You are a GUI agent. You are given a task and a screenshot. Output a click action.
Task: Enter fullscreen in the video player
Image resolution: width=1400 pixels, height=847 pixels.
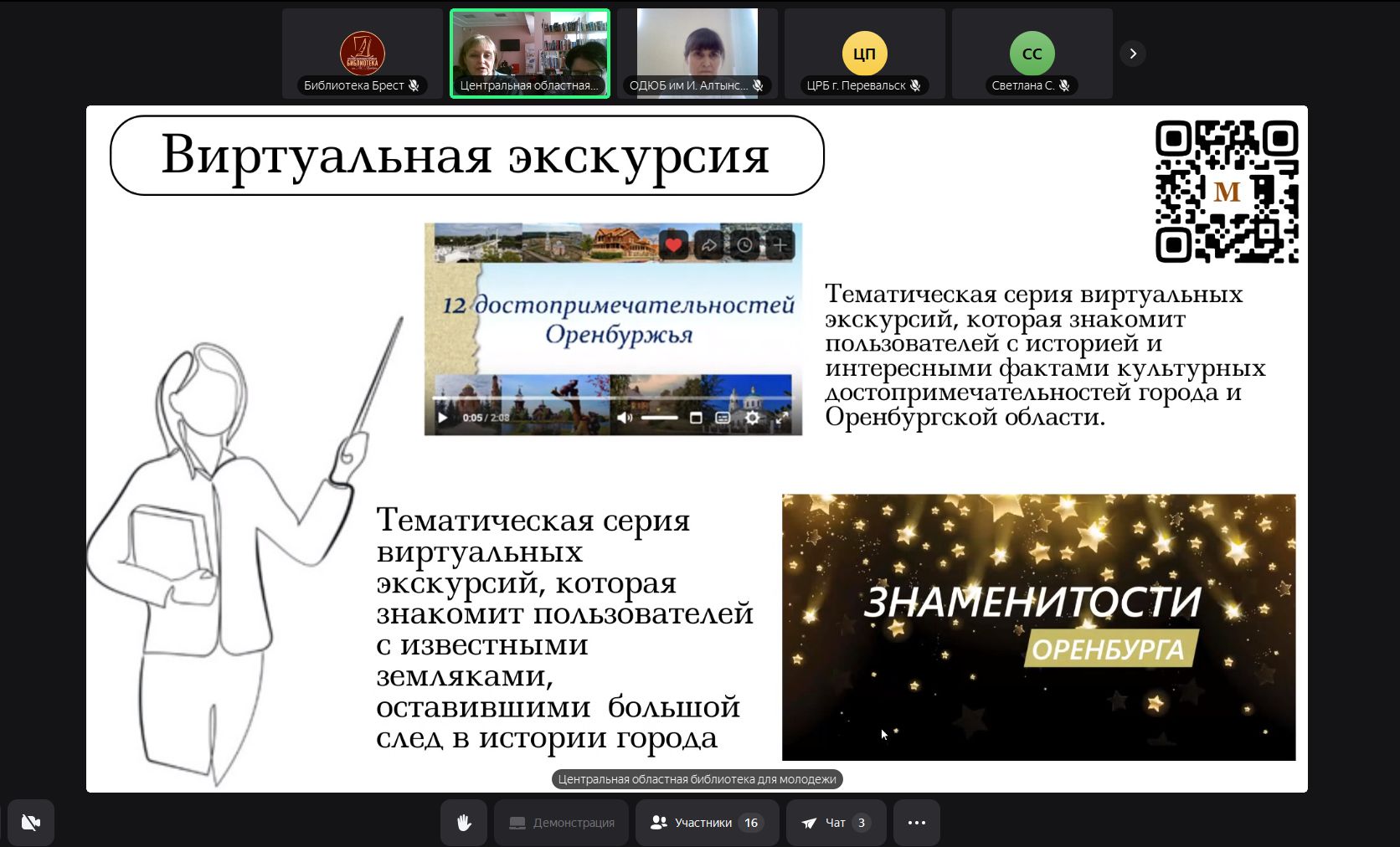tap(782, 418)
